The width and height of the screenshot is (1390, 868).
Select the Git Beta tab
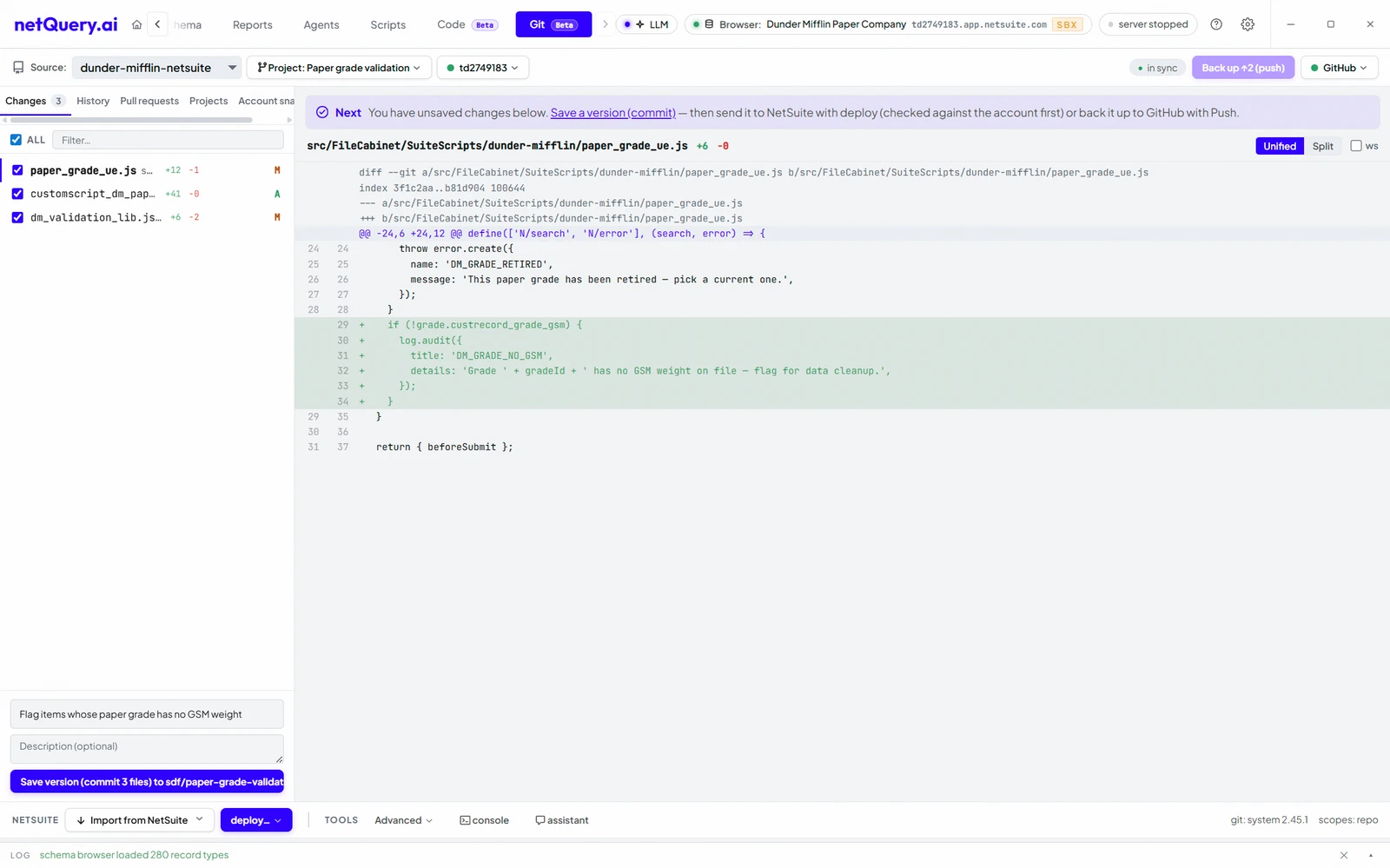pos(553,24)
